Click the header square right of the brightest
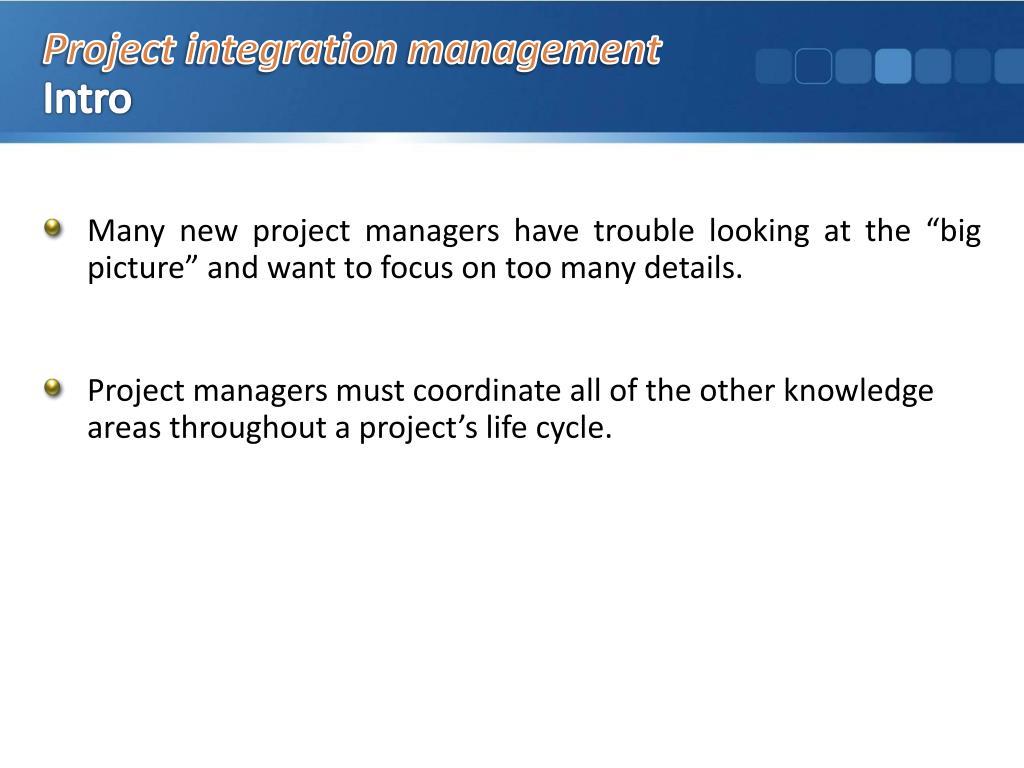This screenshot has width=1024, height=768. tap(932, 66)
